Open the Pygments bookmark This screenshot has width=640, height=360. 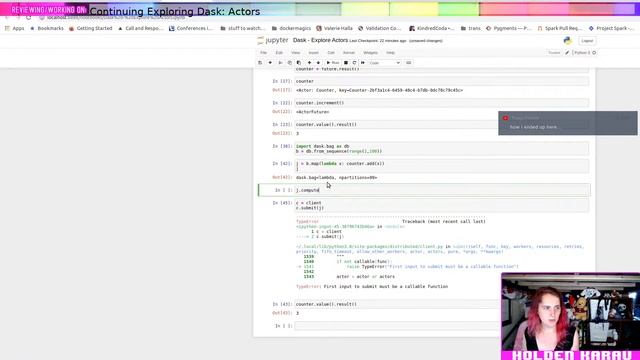point(509,28)
